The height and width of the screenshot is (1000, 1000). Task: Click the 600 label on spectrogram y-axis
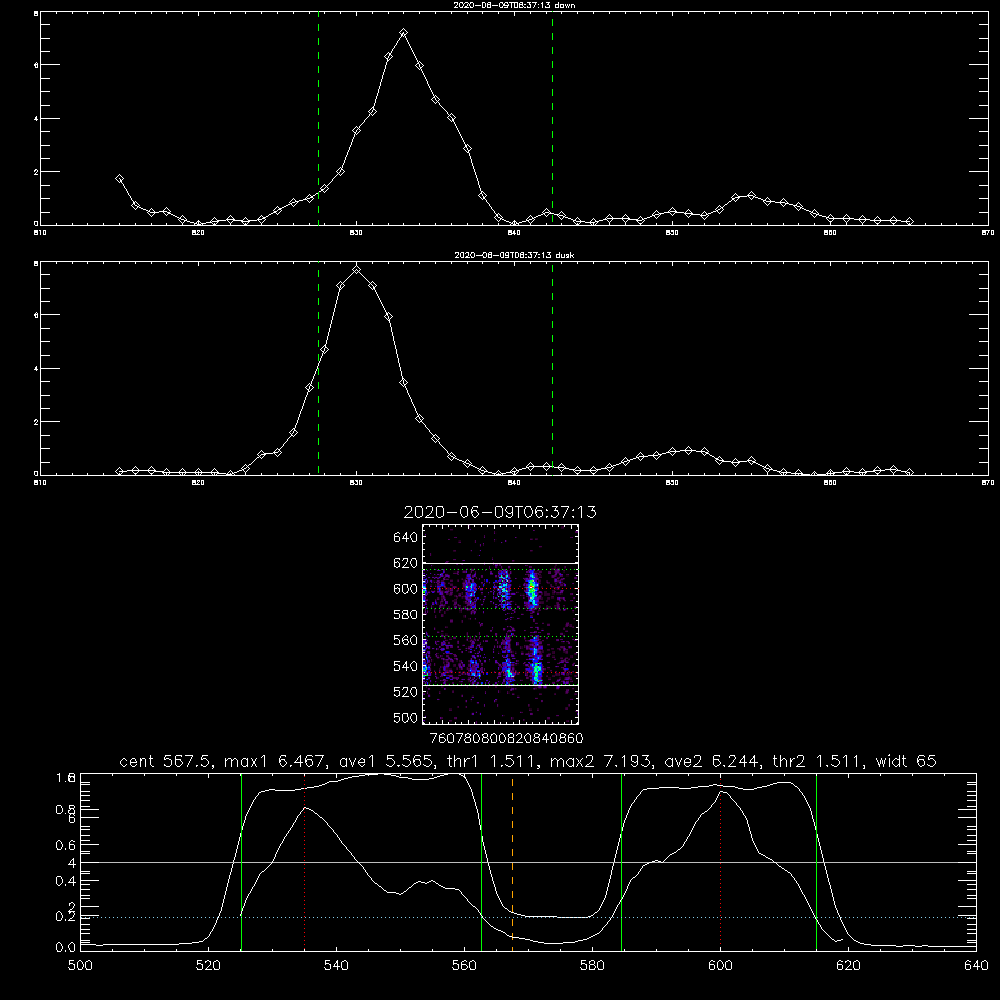click(x=406, y=589)
